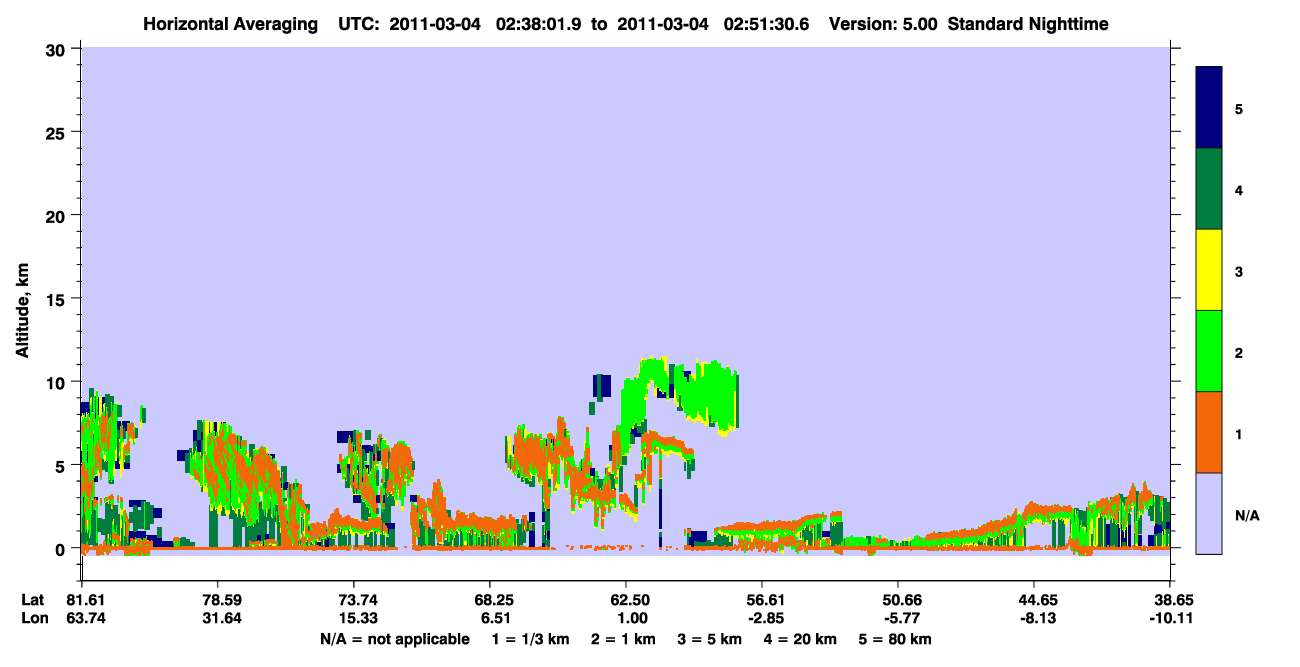Click the dark blue level 5 color swatch
Screen dimensions: 1300x667
(x=1209, y=108)
